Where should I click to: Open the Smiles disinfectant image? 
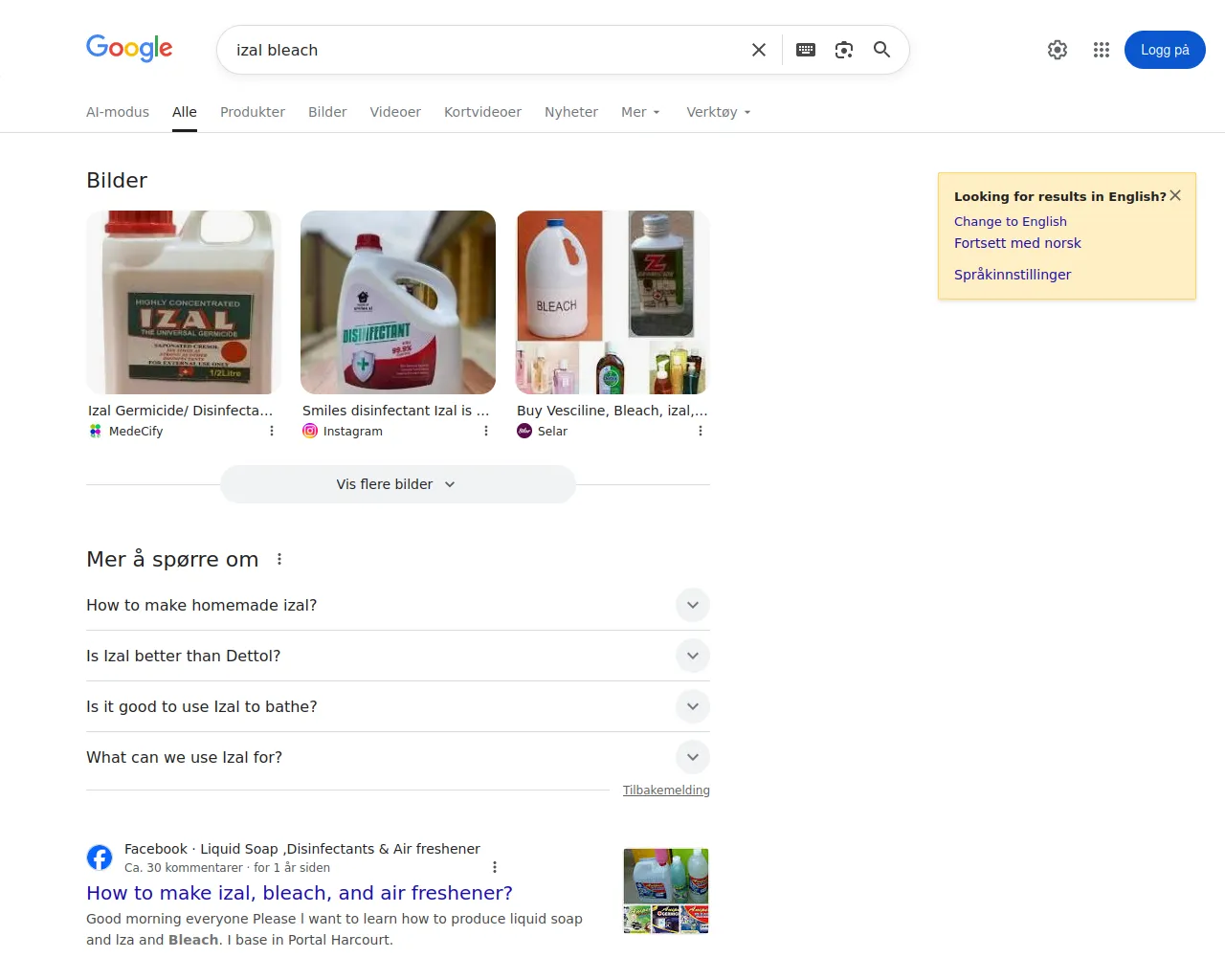click(x=398, y=302)
